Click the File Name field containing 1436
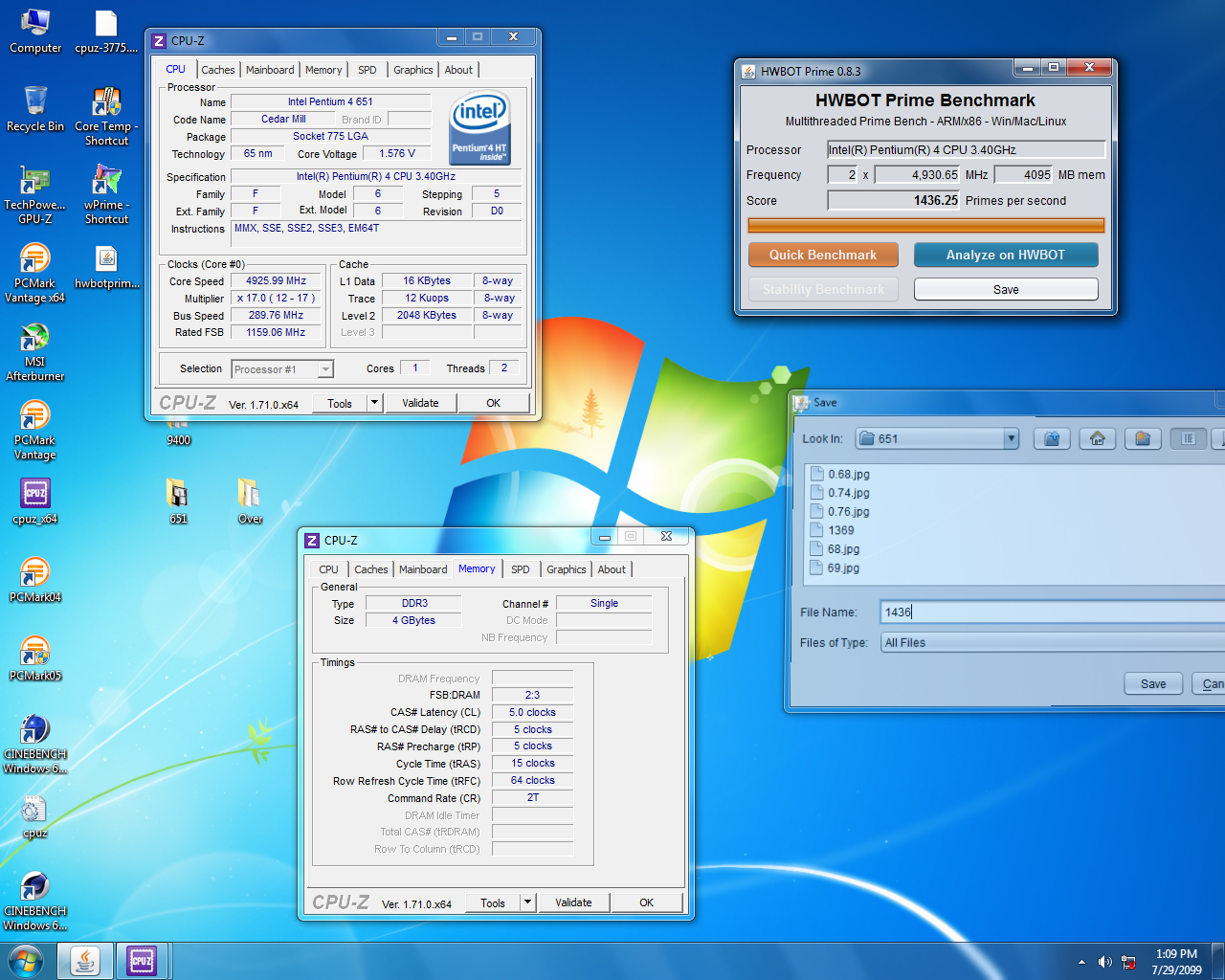The height and width of the screenshot is (980, 1225). 1053,612
